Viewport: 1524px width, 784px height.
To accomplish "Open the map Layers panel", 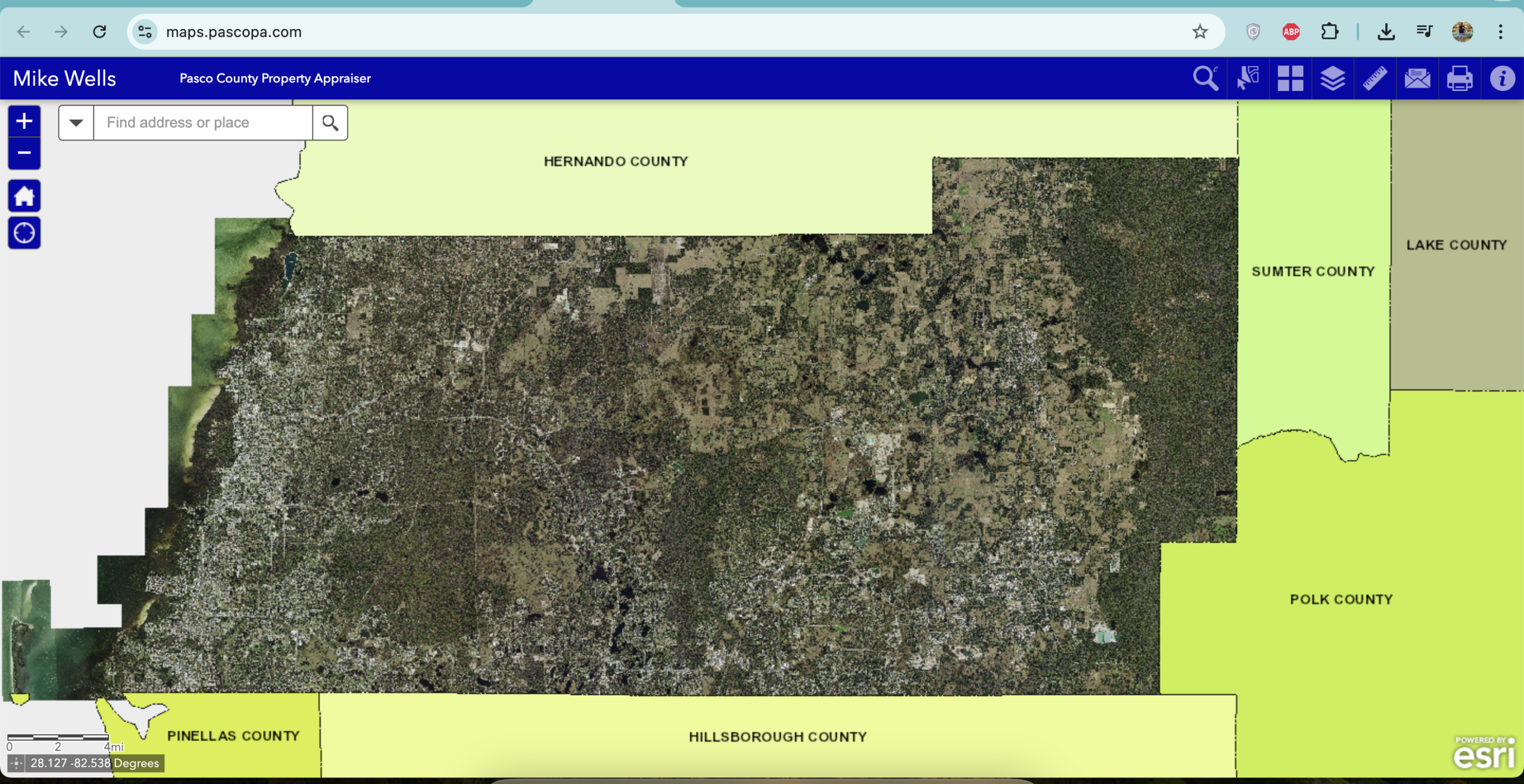I will point(1333,78).
